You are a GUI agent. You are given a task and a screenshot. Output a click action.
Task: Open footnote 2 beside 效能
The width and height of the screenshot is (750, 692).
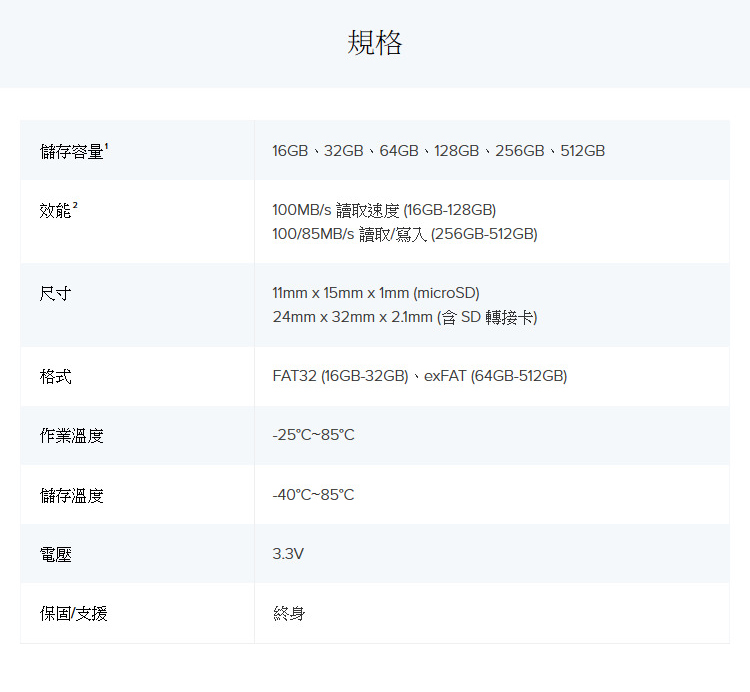pos(75,205)
